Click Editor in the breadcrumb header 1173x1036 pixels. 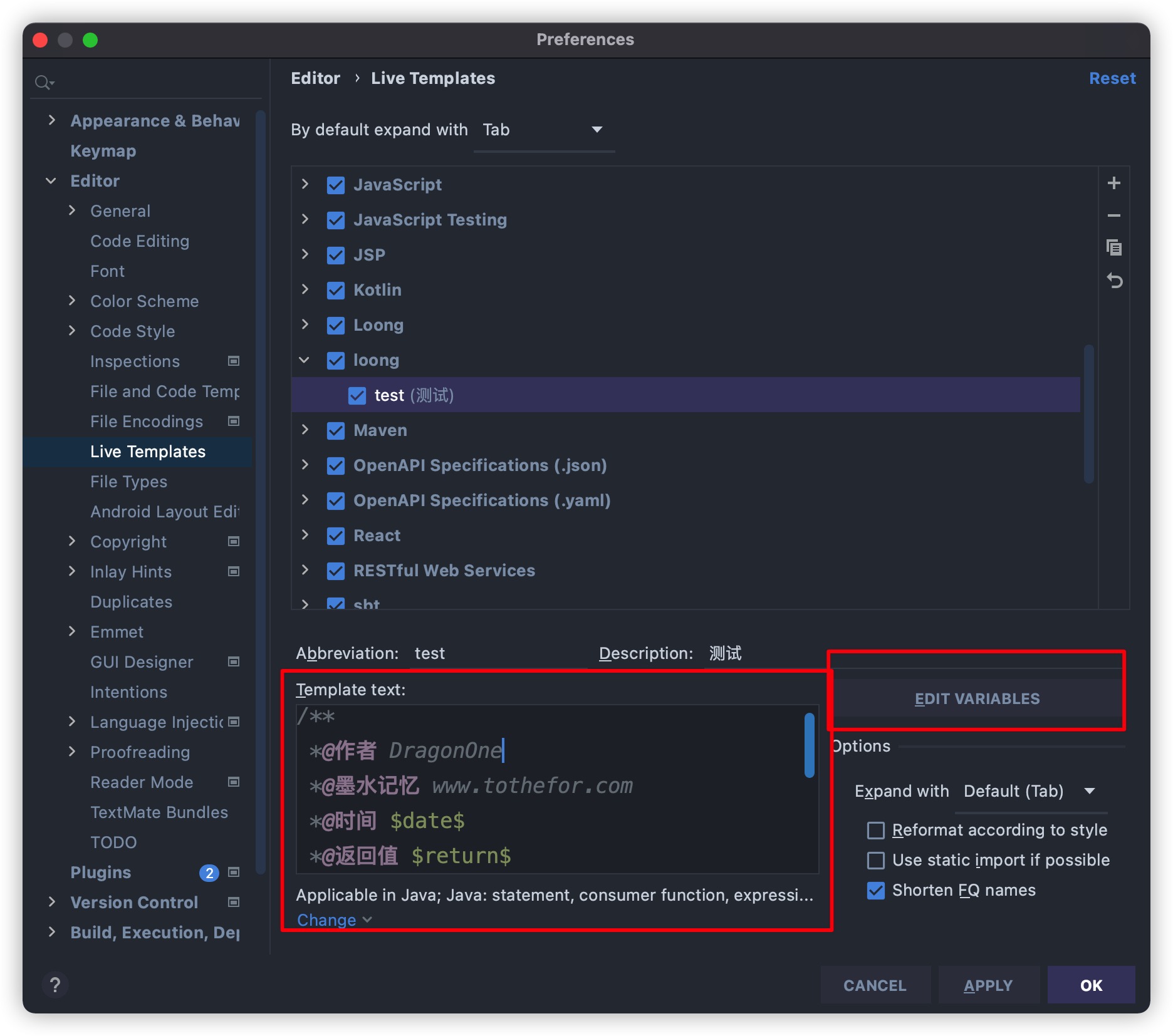(315, 78)
